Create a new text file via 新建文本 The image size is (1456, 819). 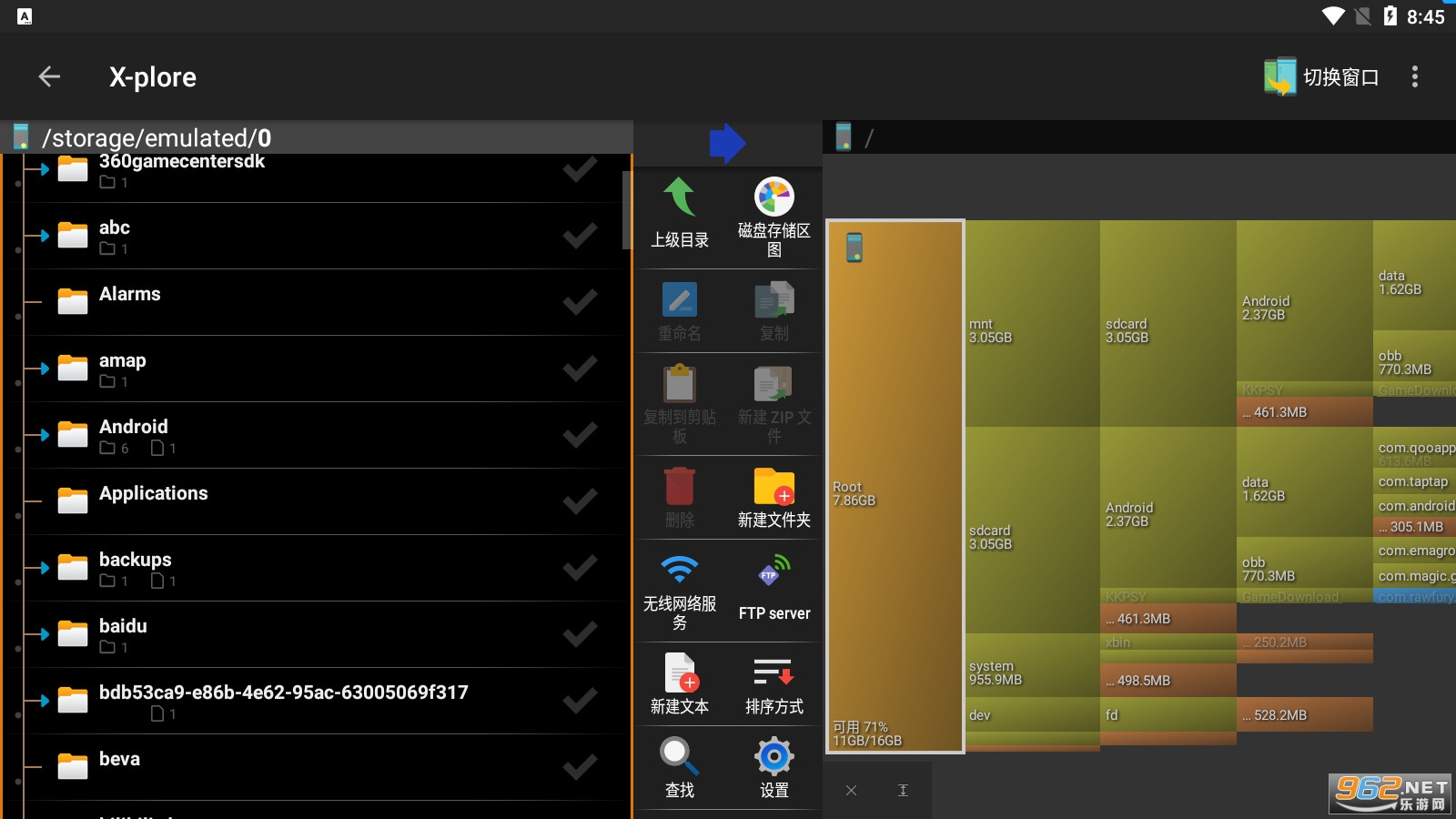pyautogui.click(x=680, y=672)
